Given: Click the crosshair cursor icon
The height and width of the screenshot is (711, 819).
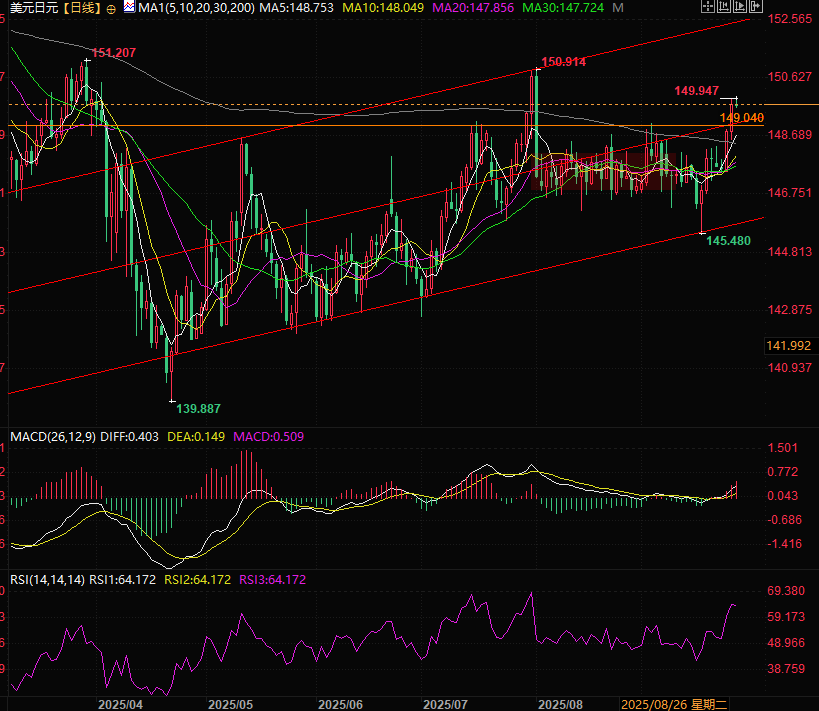Looking at the screenshot, I should [x=708, y=6].
